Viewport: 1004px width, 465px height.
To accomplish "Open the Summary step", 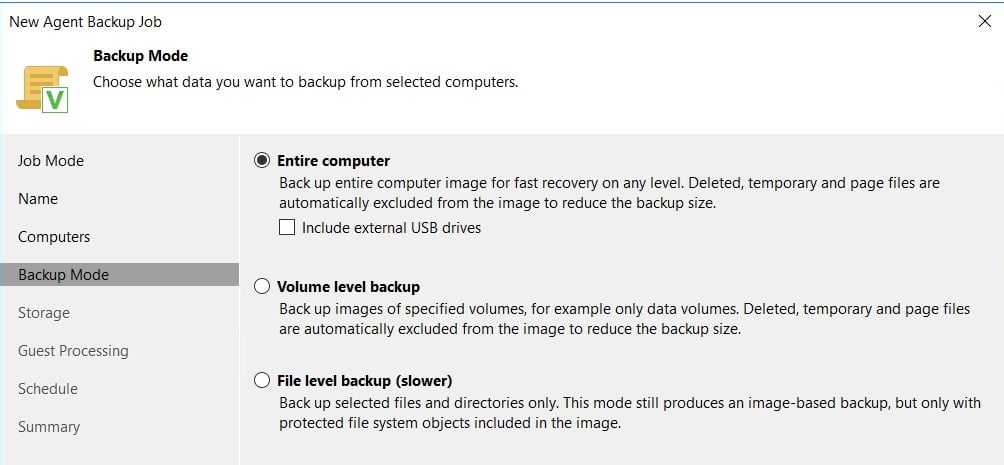I will click(49, 427).
